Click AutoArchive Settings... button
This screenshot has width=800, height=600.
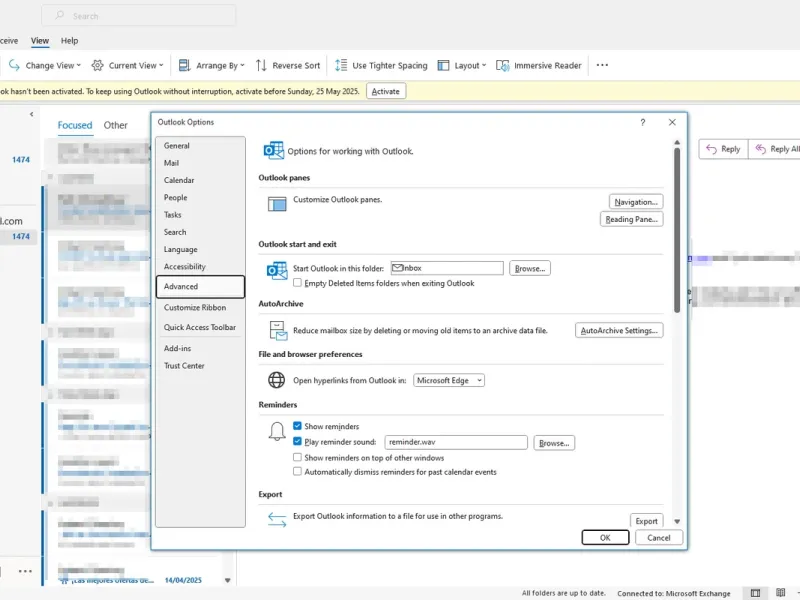point(619,331)
